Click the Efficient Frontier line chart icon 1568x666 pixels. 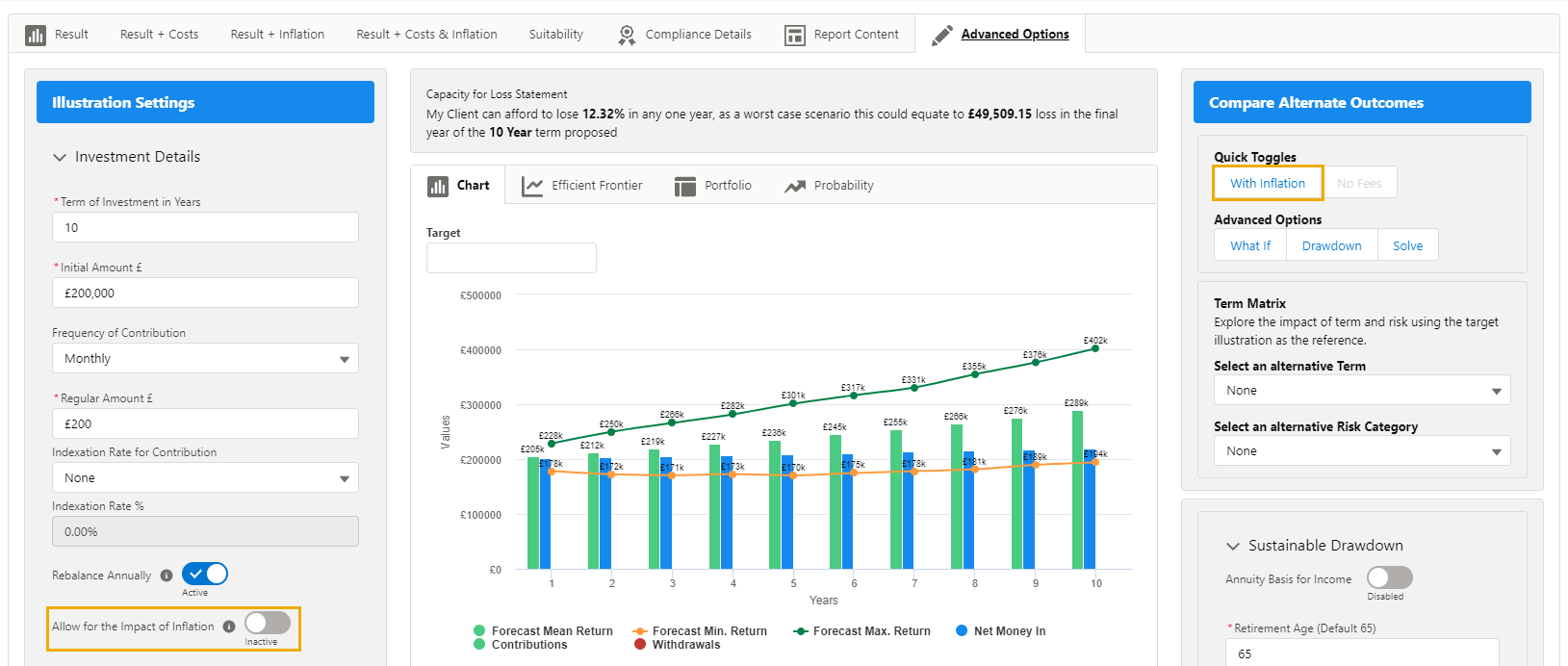click(x=531, y=186)
